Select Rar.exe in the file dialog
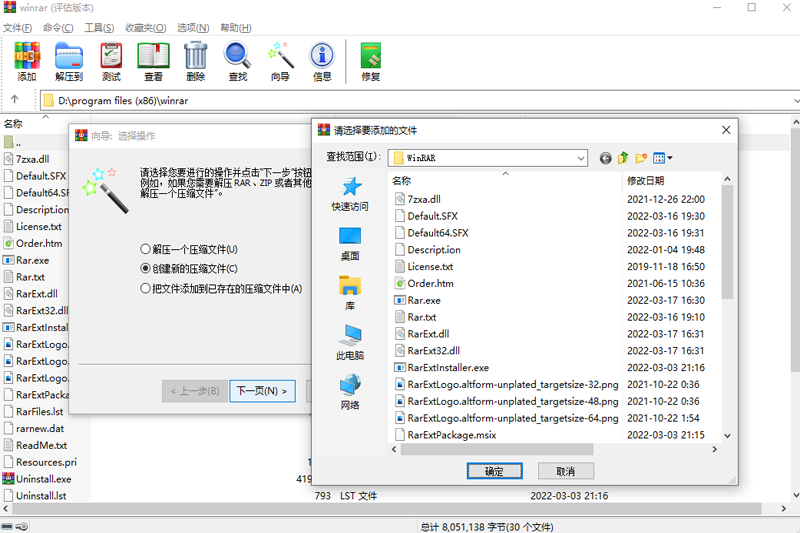Image resolution: width=800 pixels, height=533 pixels. [x=423, y=300]
